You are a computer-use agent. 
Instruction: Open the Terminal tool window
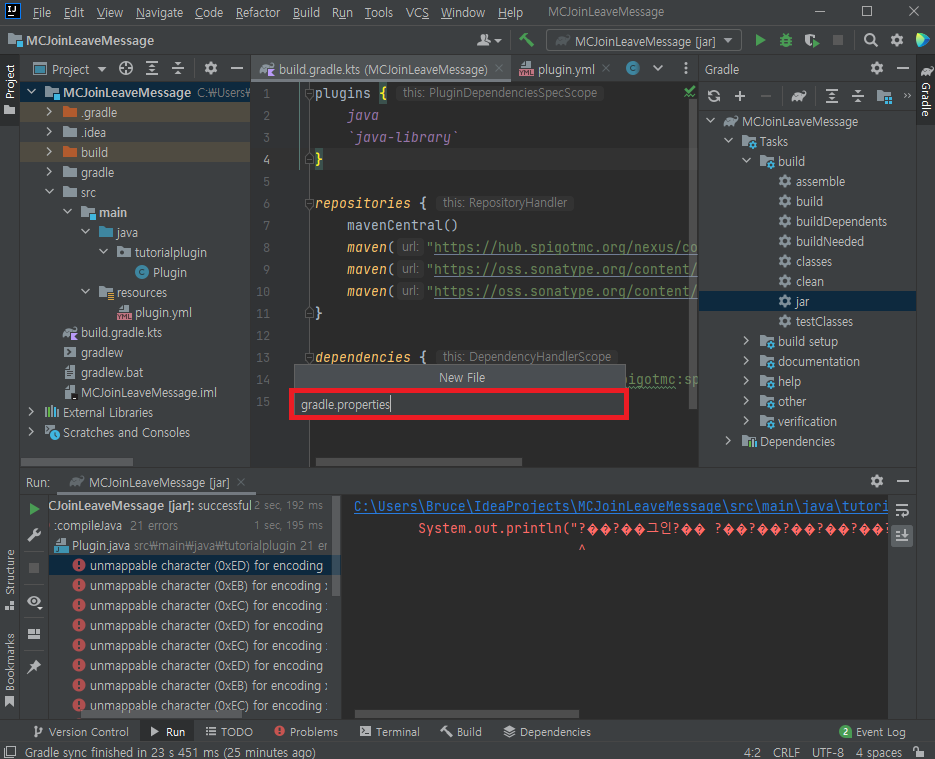(390, 732)
